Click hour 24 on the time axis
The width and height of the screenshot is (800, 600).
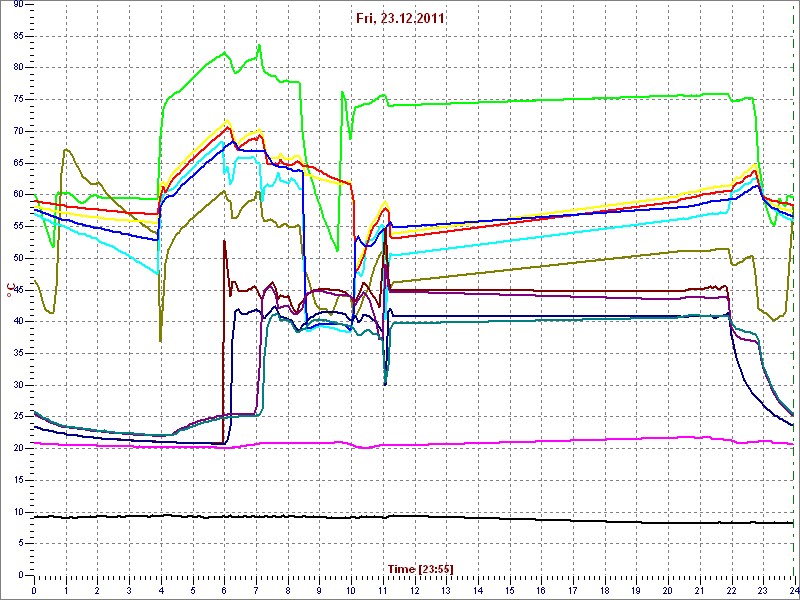(793, 589)
